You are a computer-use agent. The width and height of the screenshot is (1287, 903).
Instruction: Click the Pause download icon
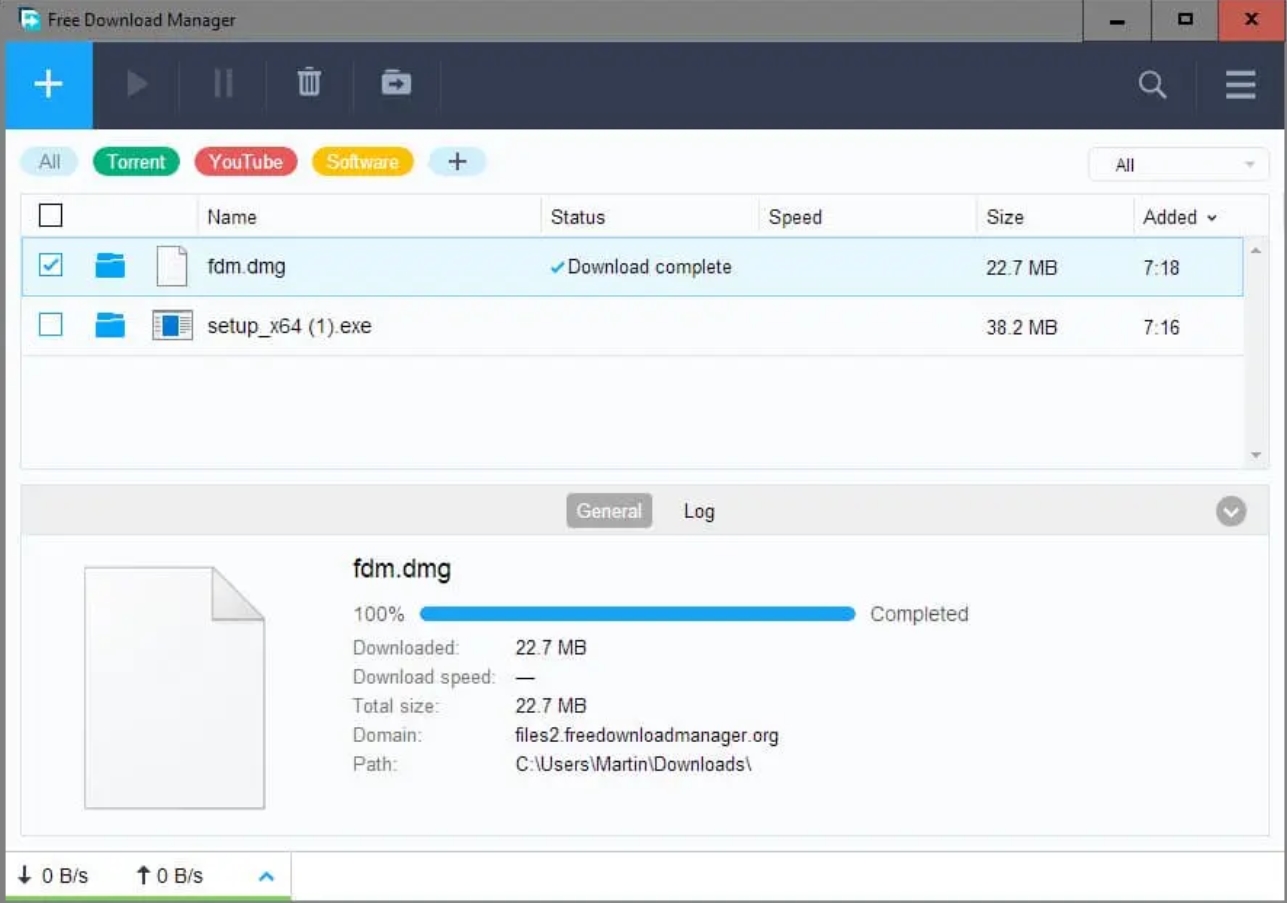[x=223, y=84]
